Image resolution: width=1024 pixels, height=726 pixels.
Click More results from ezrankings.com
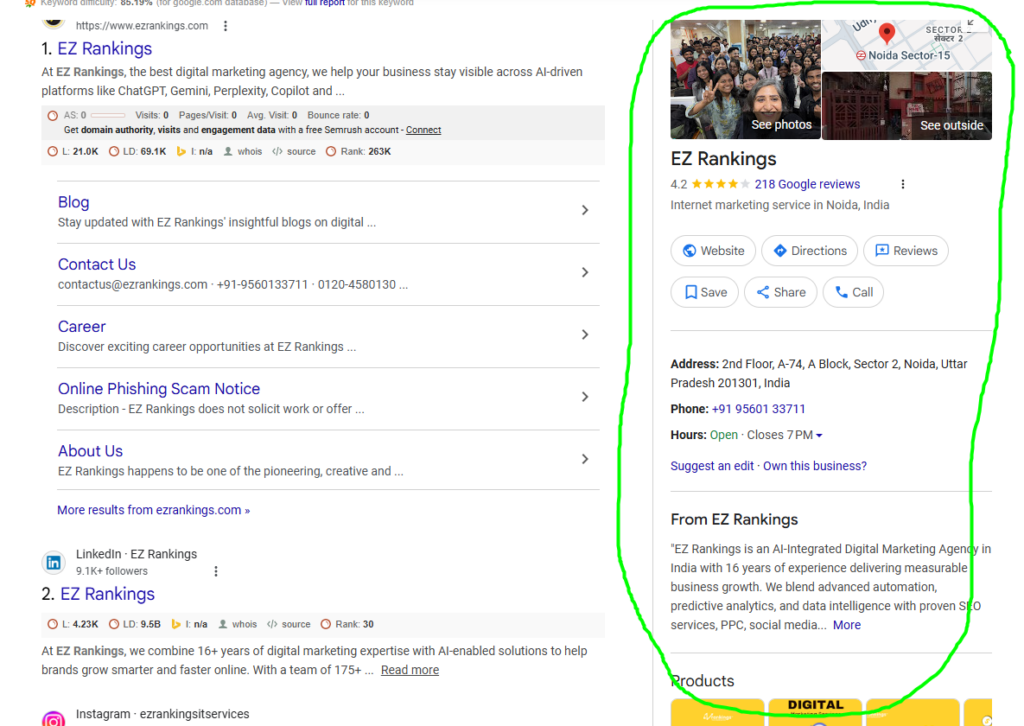(x=153, y=510)
